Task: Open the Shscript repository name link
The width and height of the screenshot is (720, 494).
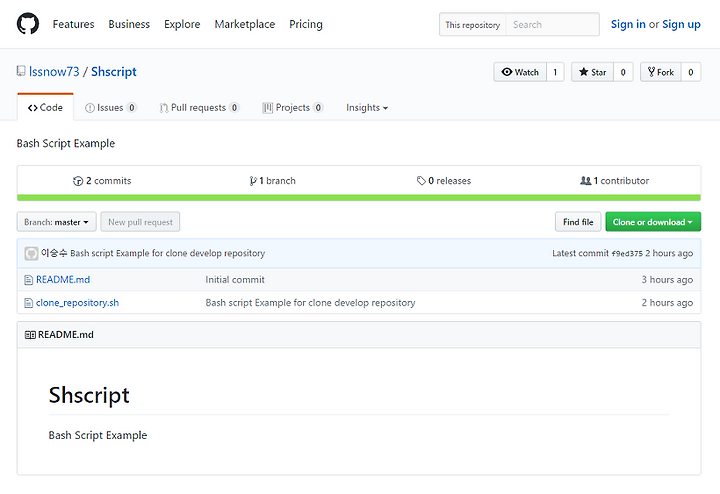Action: tap(114, 72)
